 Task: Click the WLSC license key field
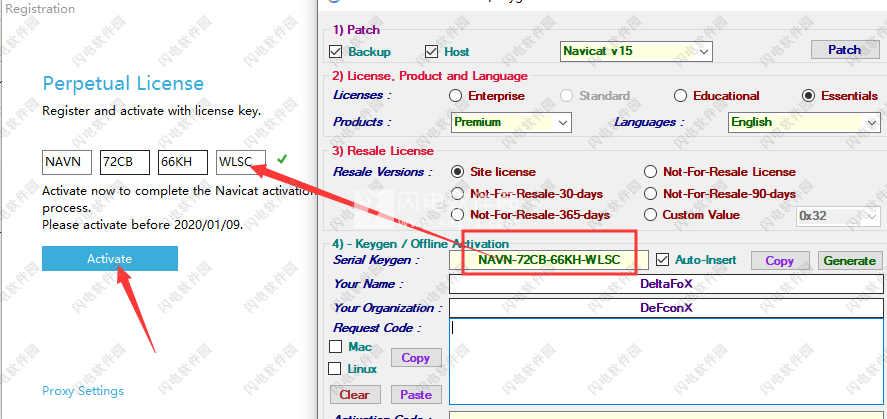point(241,162)
